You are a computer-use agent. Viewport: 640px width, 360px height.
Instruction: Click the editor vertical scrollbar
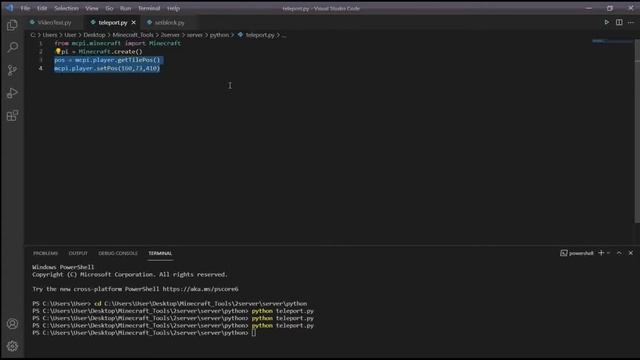pyautogui.click(x=637, y=132)
